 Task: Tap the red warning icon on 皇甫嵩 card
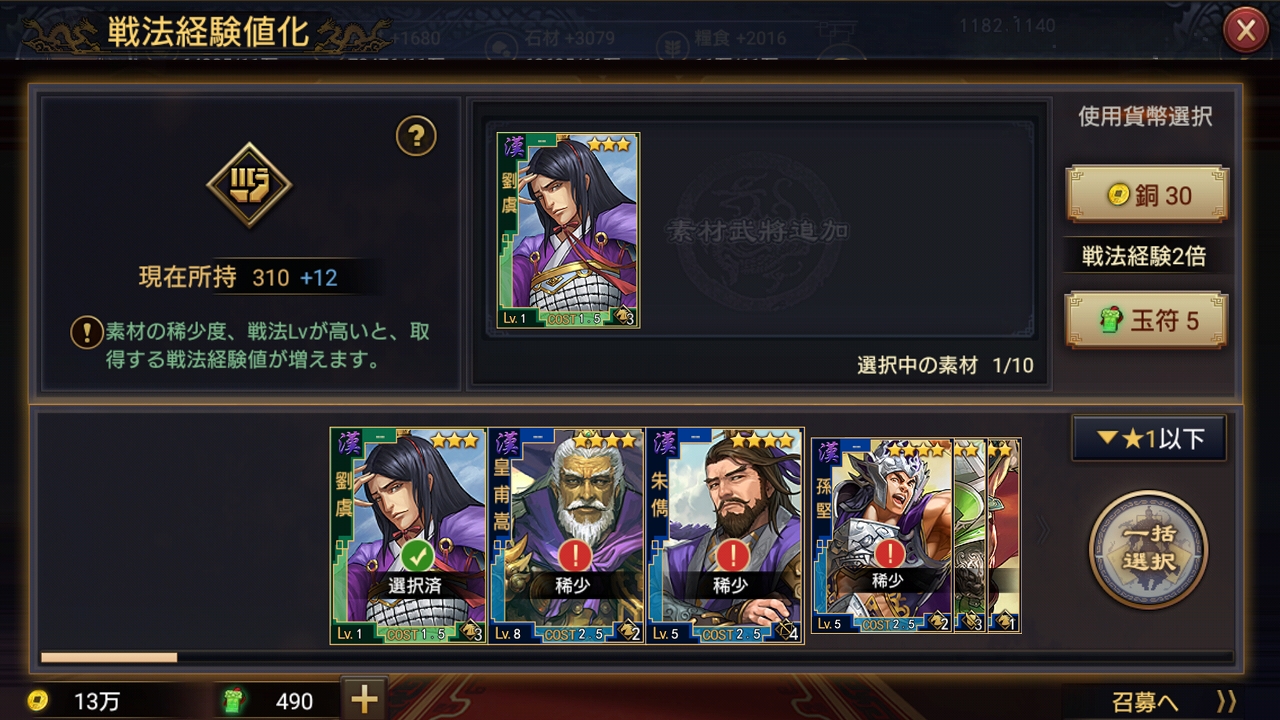[x=573, y=556]
